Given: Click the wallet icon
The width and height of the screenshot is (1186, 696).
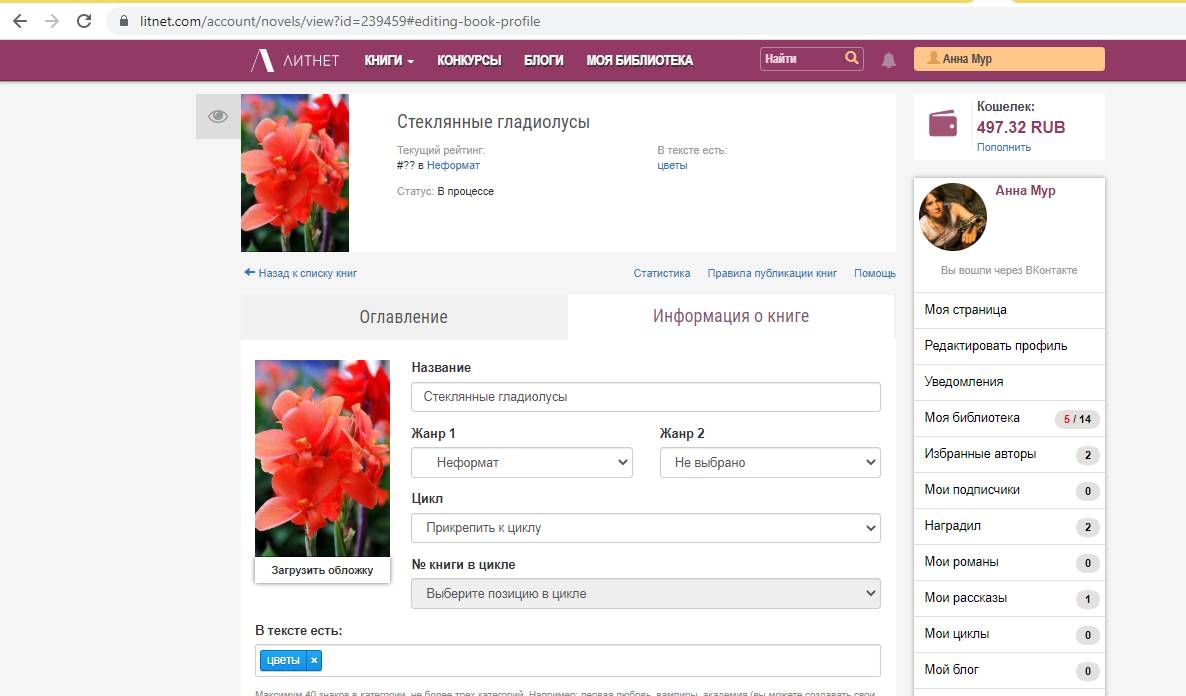Looking at the screenshot, I should tap(943, 124).
